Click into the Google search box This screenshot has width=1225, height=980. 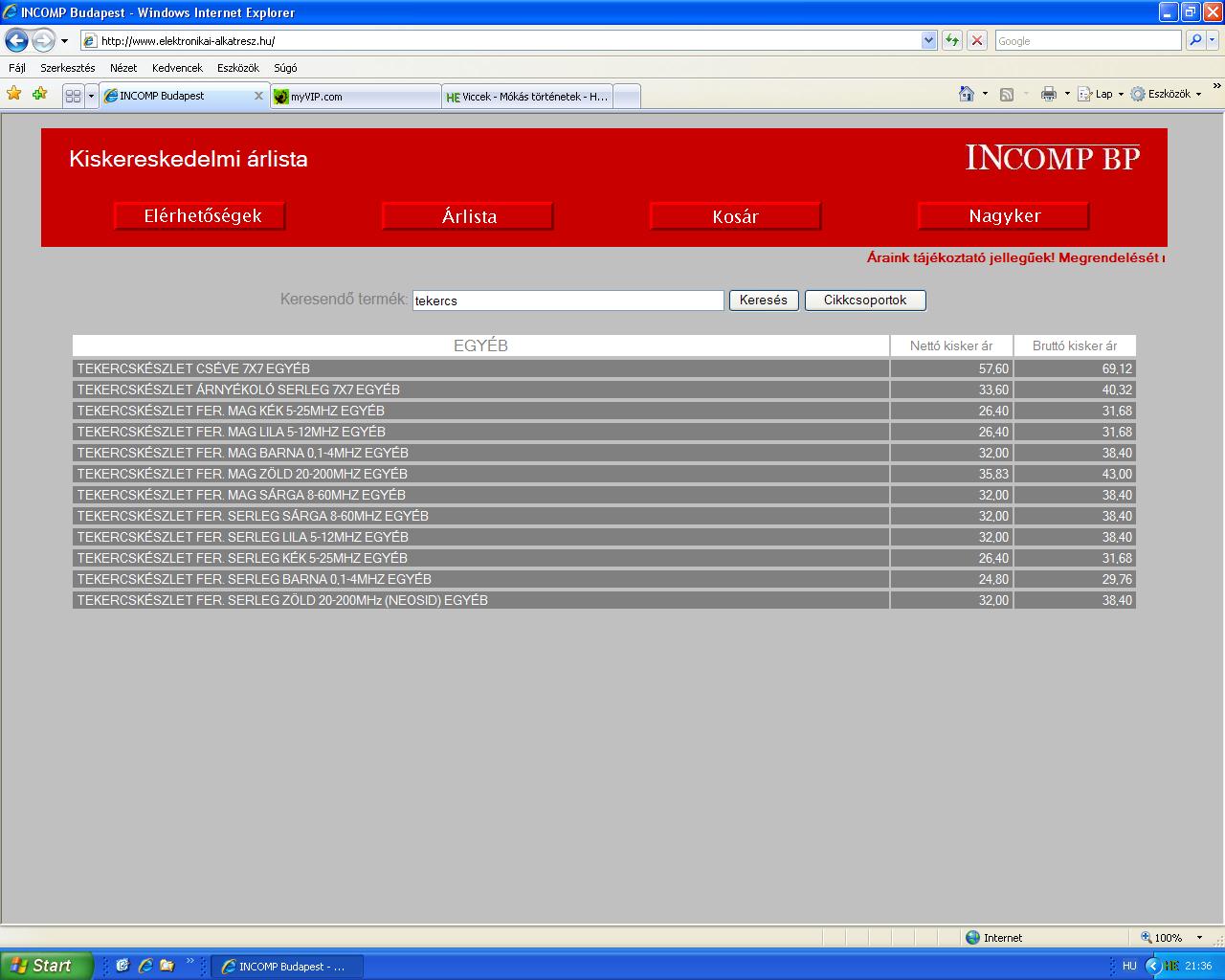point(1088,40)
